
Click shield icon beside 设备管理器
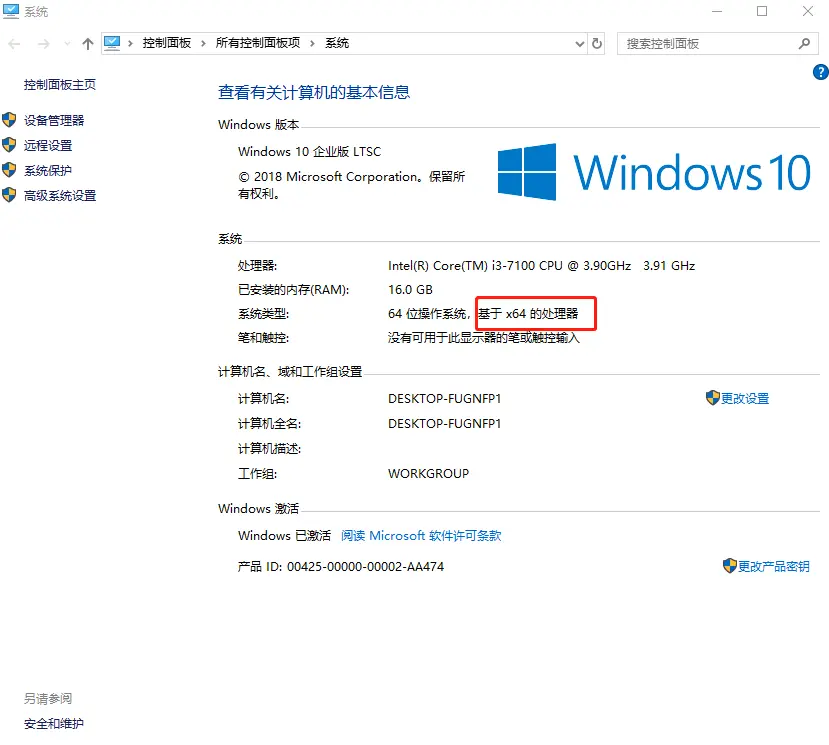click(x=9, y=120)
